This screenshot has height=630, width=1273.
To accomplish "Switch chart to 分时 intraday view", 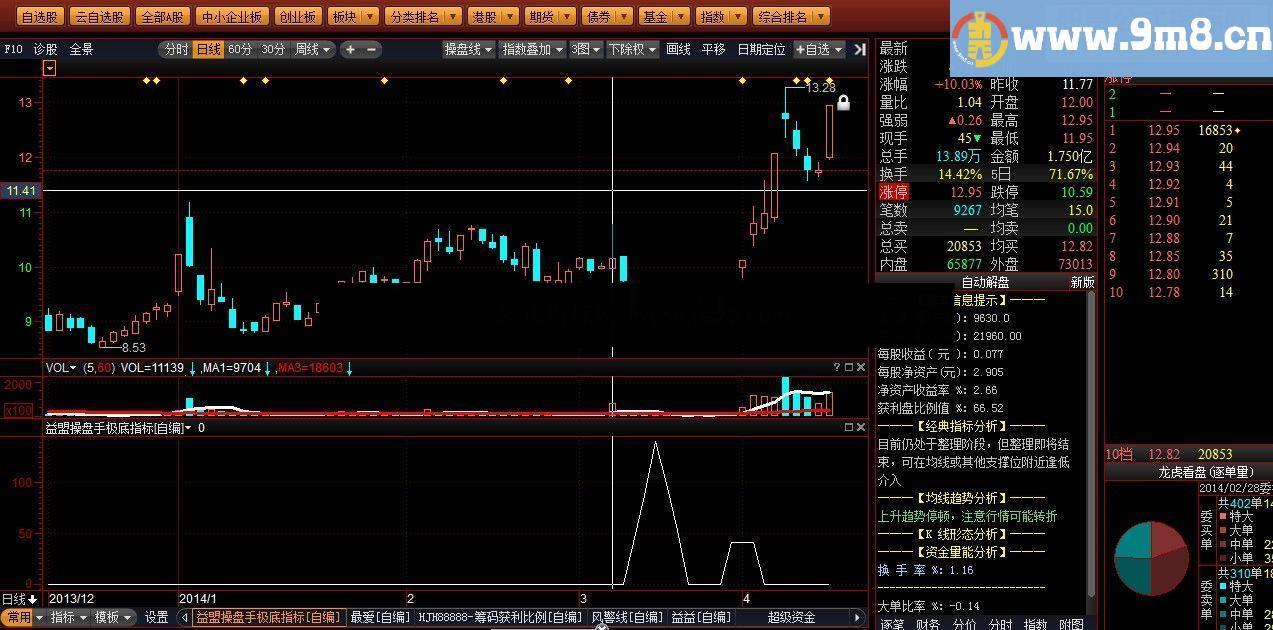I will pyautogui.click(x=176, y=49).
